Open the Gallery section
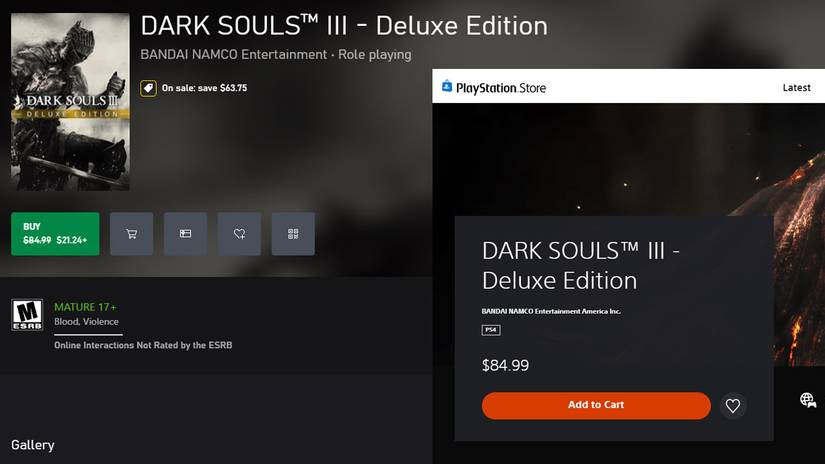The height and width of the screenshot is (464, 825). (33, 445)
